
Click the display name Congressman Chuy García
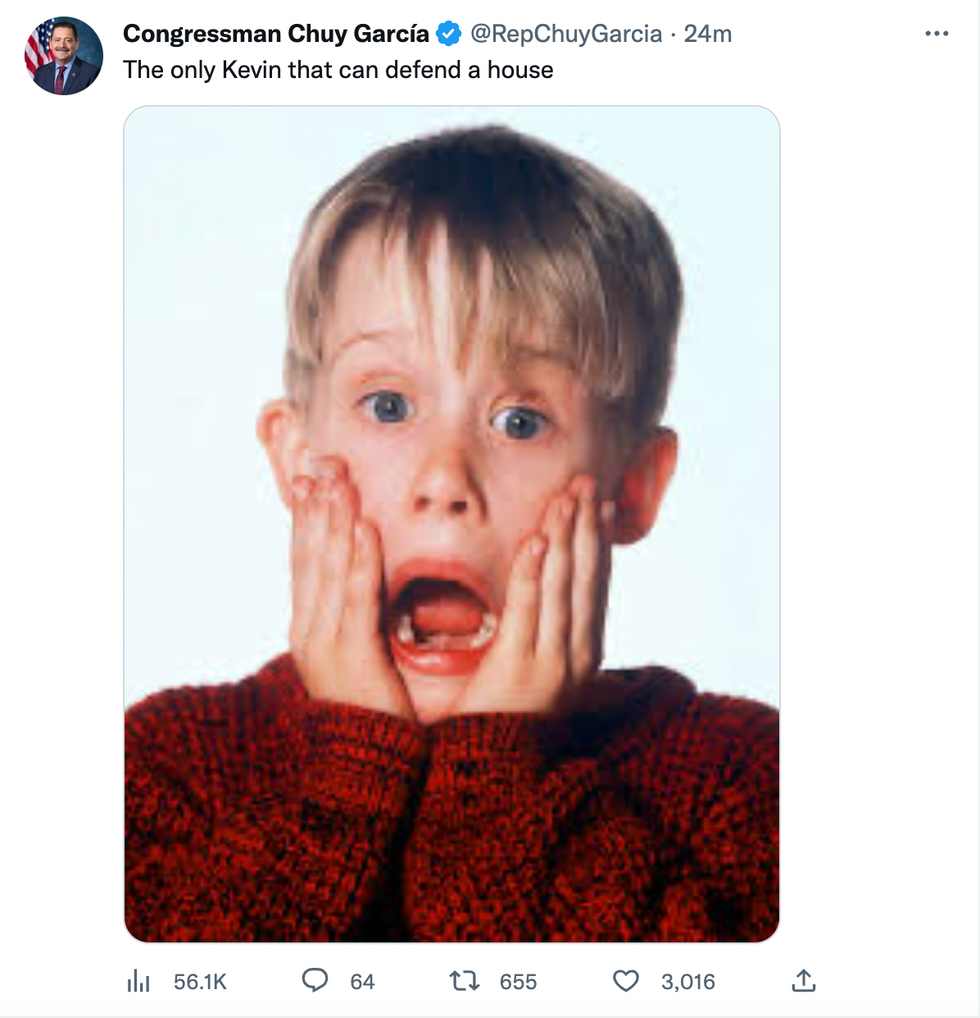(276, 34)
